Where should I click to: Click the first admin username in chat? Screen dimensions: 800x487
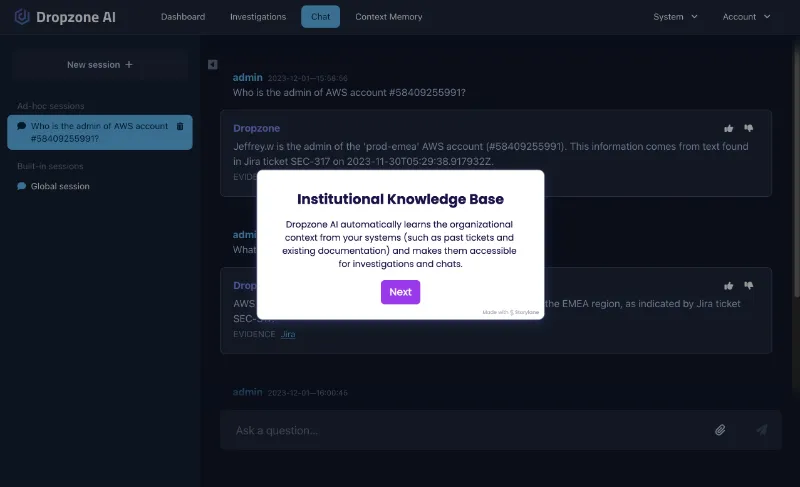click(x=247, y=78)
